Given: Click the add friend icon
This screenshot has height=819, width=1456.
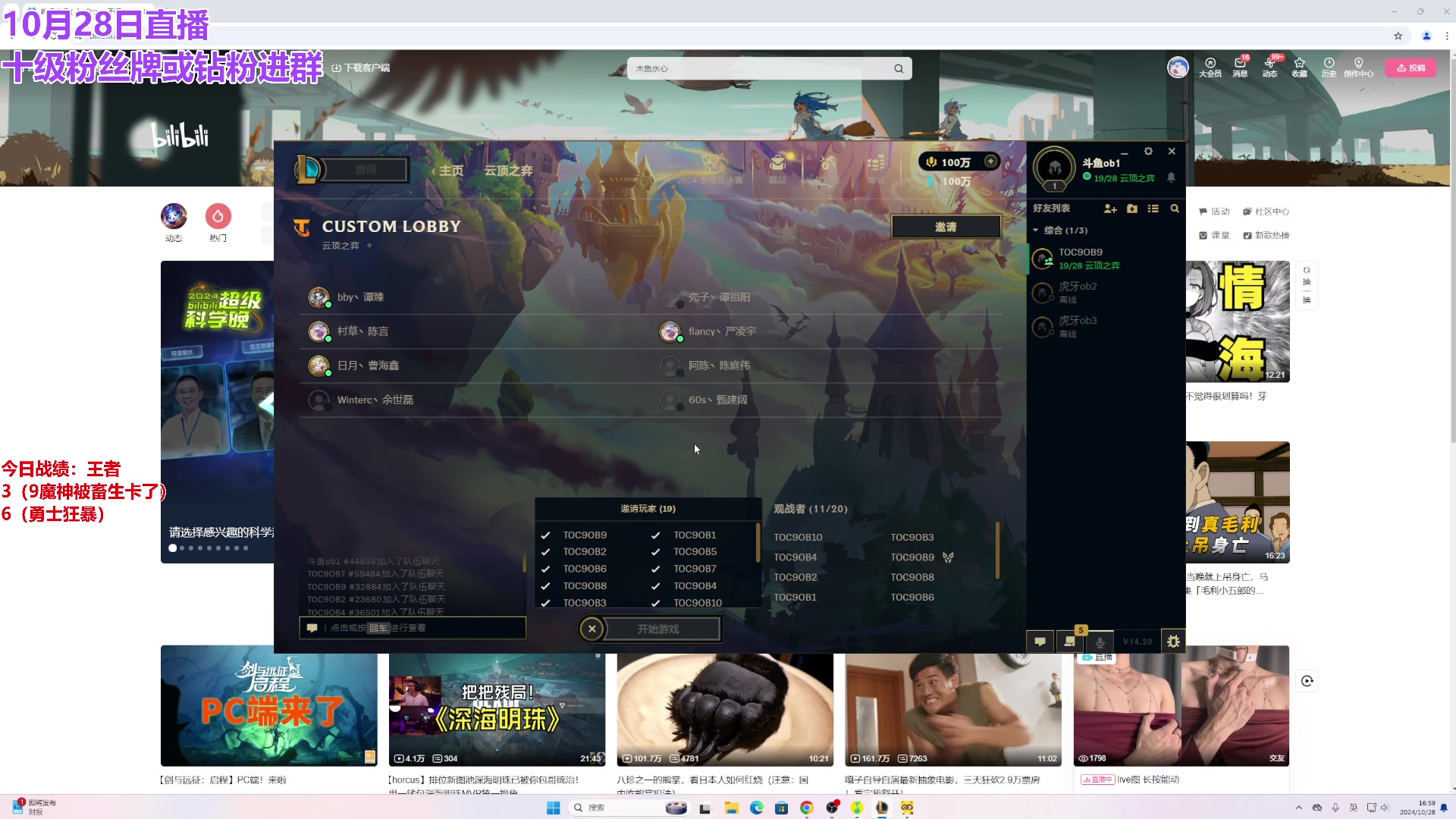Looking at the screenshot, I should [x=1110, y=209].
